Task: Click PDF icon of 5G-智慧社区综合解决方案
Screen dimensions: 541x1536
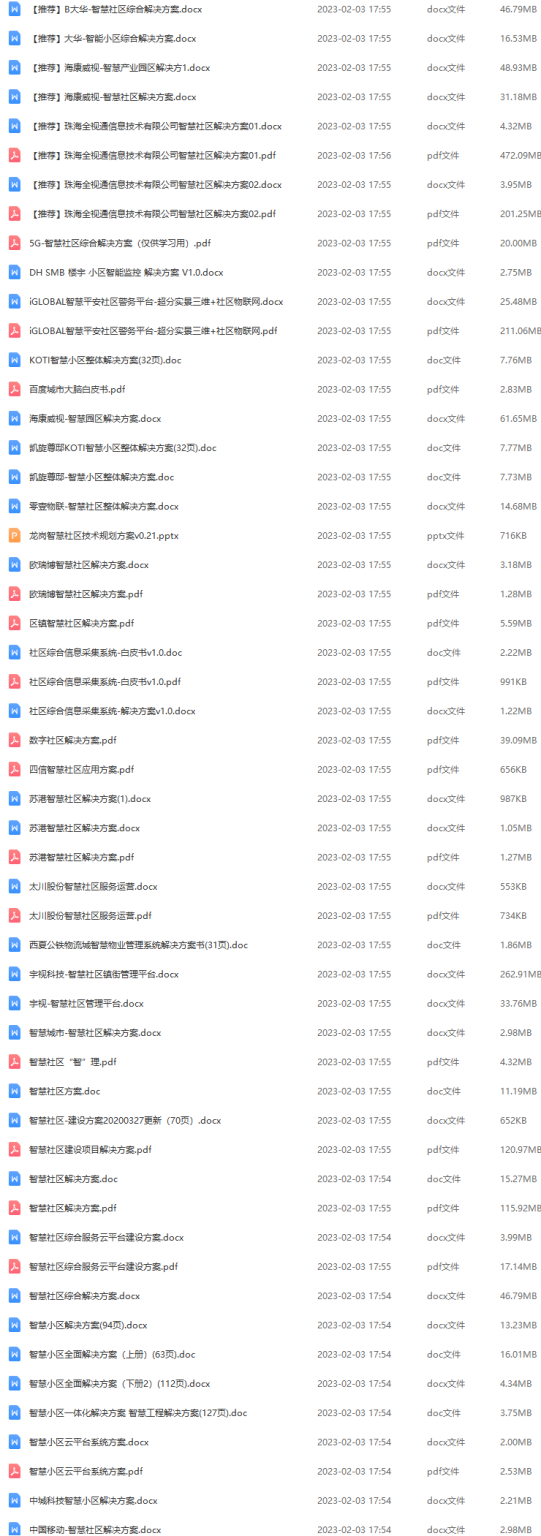Action: coord(14,243)
